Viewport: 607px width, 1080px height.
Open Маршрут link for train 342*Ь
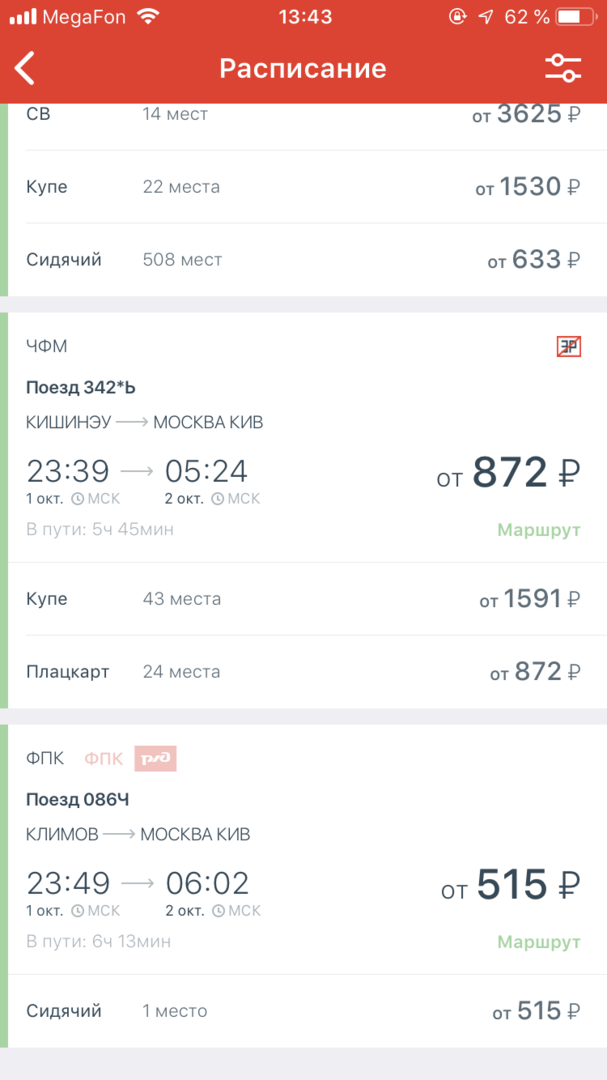538,530
